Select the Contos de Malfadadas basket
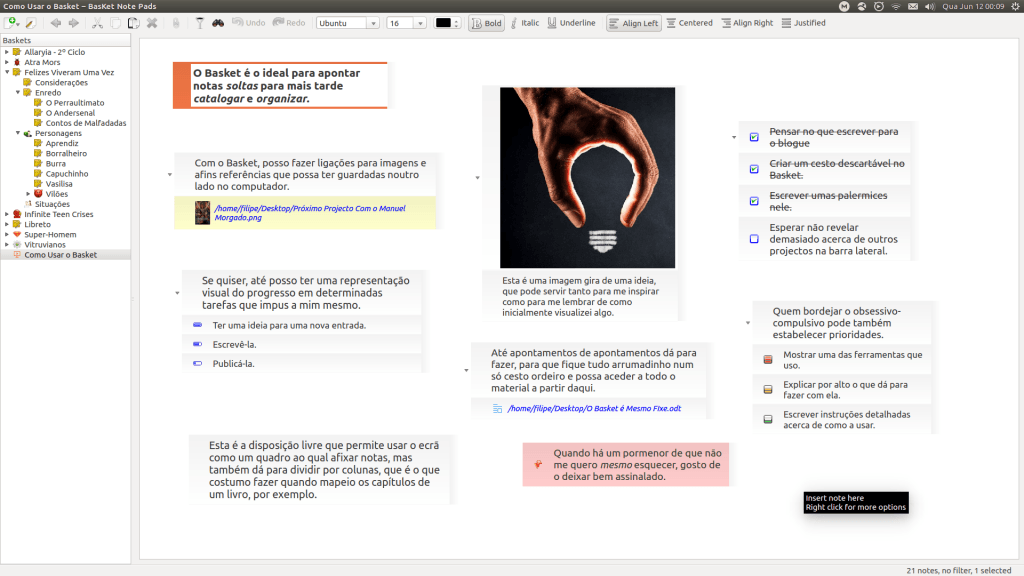This screenshot has width=1024, height=576. pos(86,123)
